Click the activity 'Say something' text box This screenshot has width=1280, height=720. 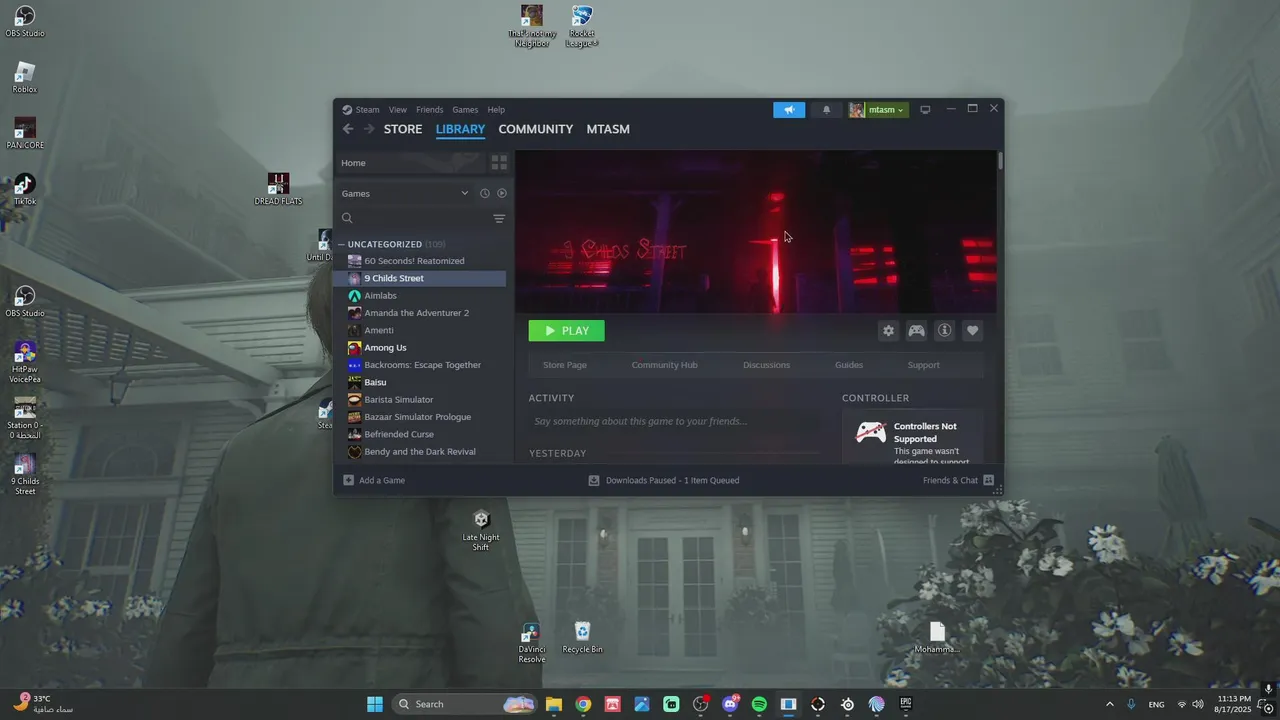coord(675,421)
